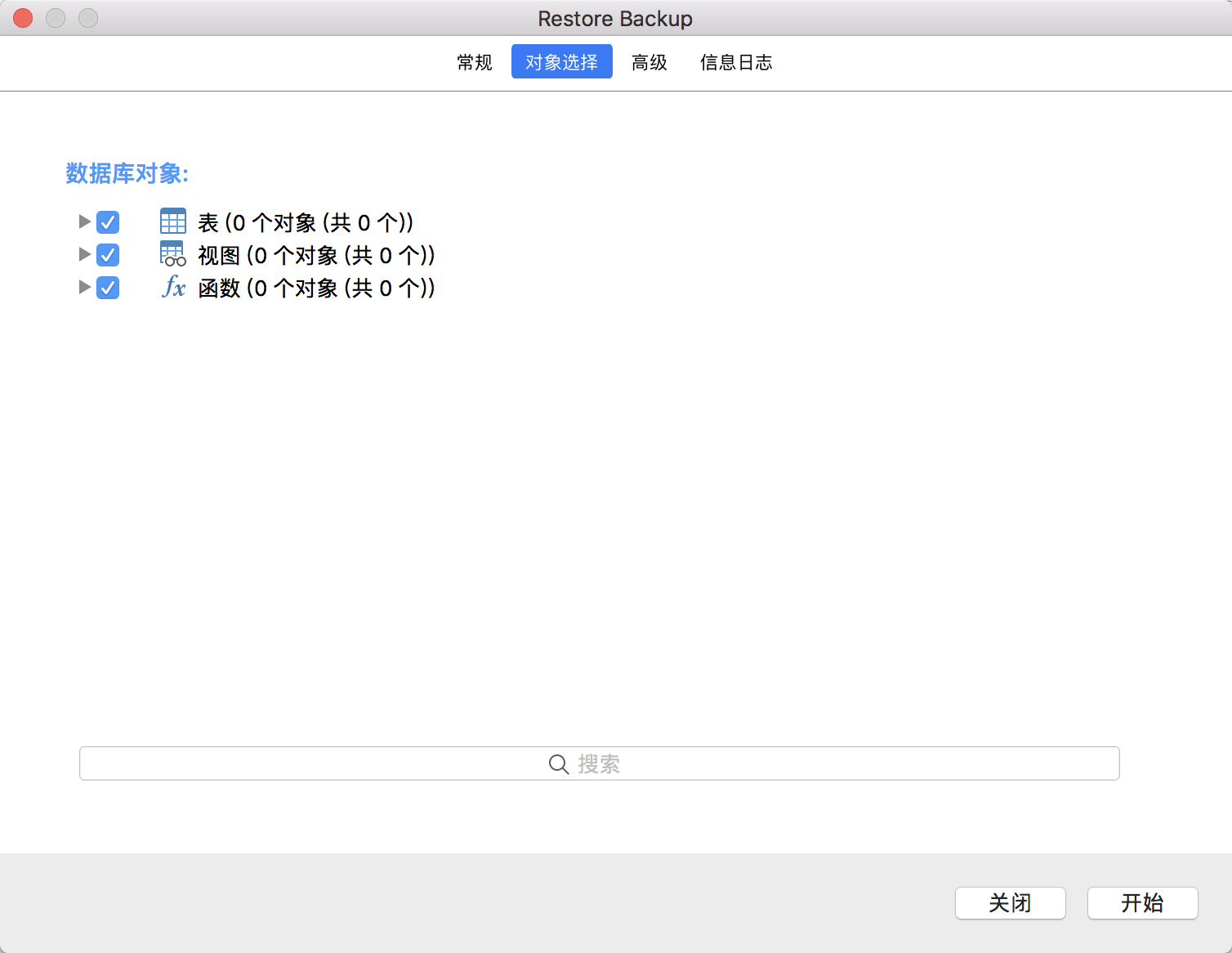Screen dimensions: 1232x953
Task: Focus the 搜索 search field
Action: (x=600, y=763)
